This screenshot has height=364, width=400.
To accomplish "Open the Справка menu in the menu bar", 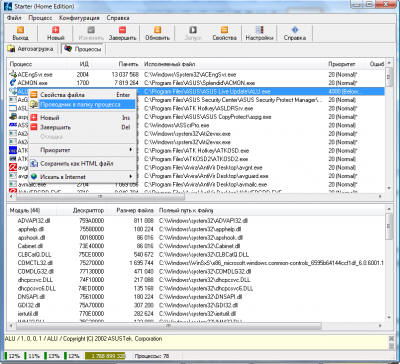I will (x=118, y=18).
